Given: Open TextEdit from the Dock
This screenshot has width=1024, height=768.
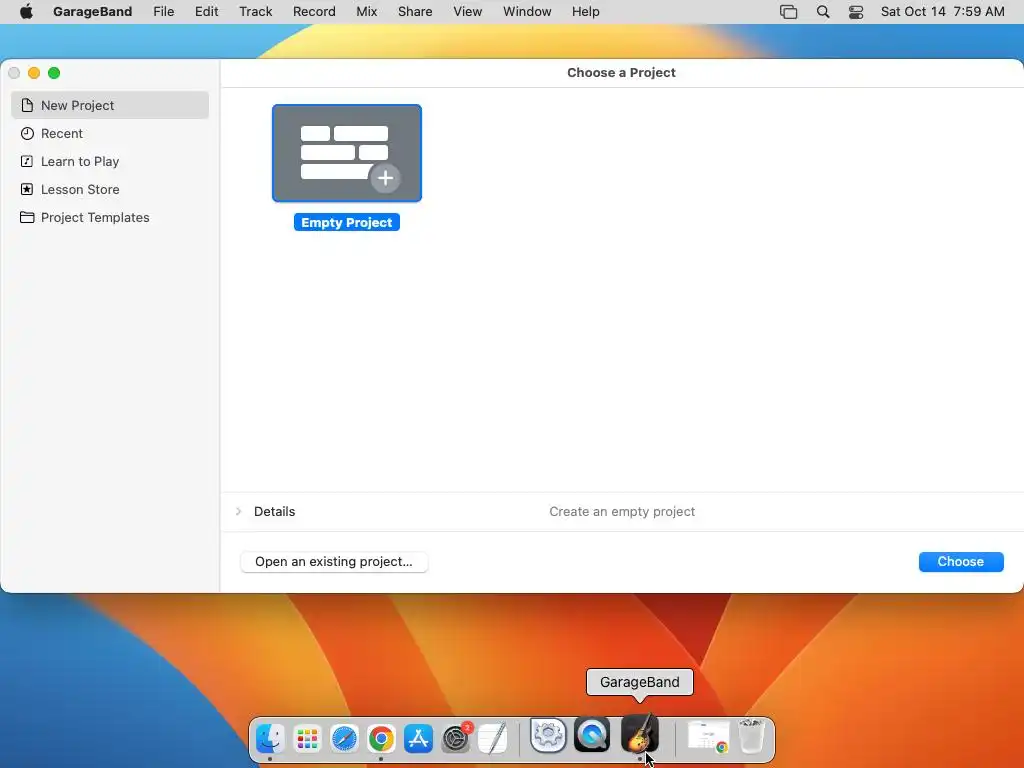Looking at the screenshot, I should 492,739.
